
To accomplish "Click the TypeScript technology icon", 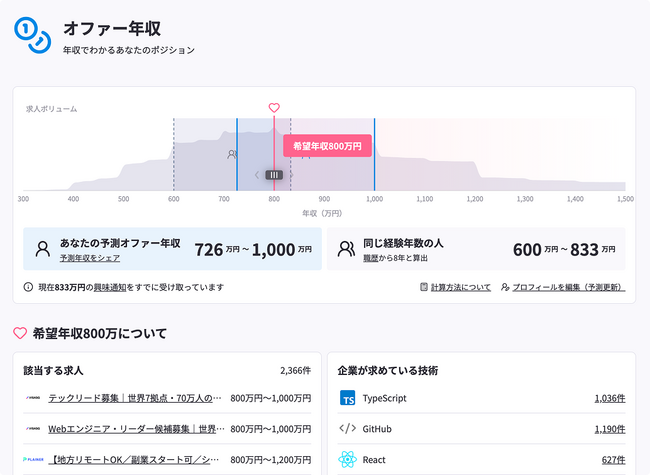I will tap(348, 398).
